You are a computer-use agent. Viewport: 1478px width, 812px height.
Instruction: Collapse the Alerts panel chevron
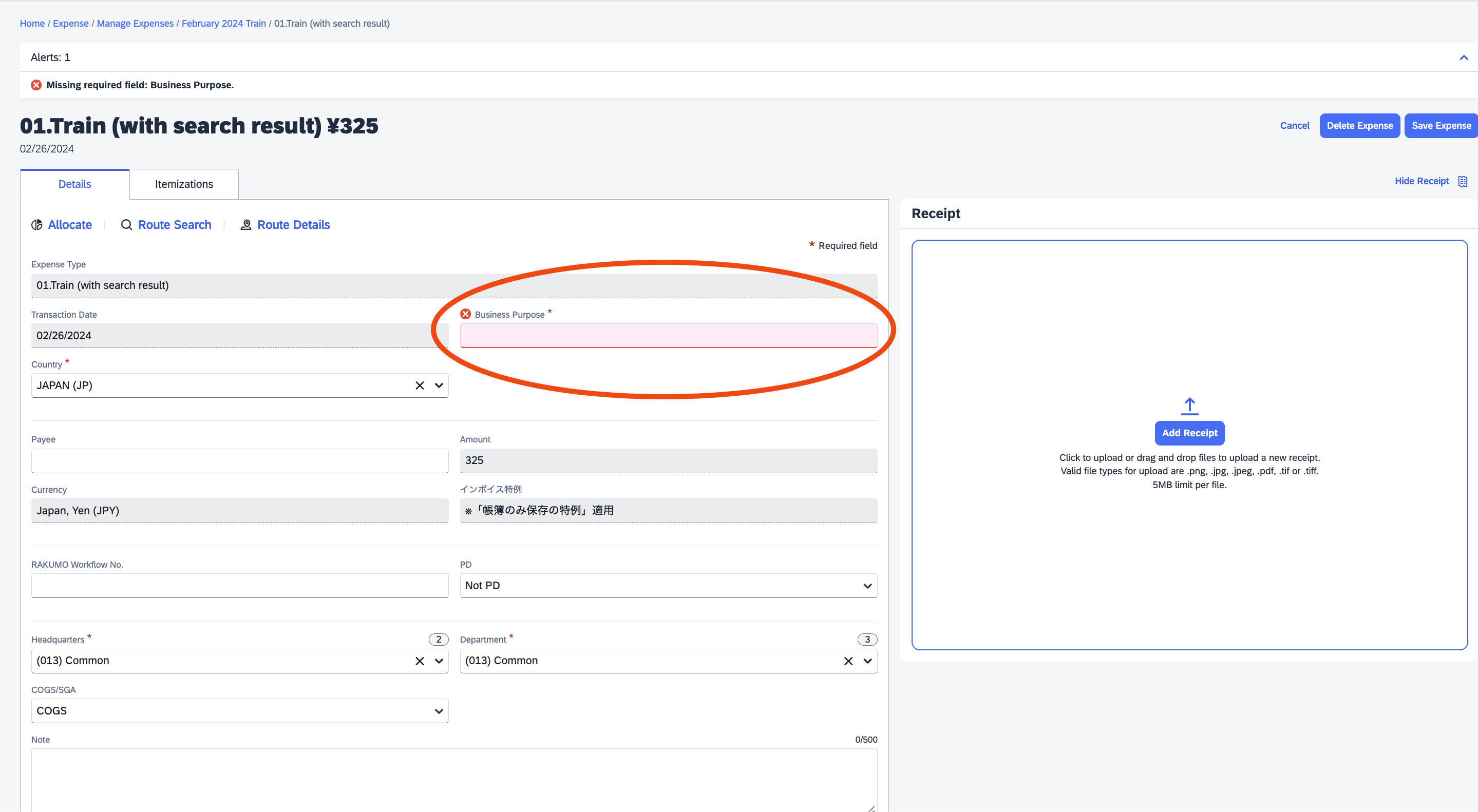click(1463, 57)
